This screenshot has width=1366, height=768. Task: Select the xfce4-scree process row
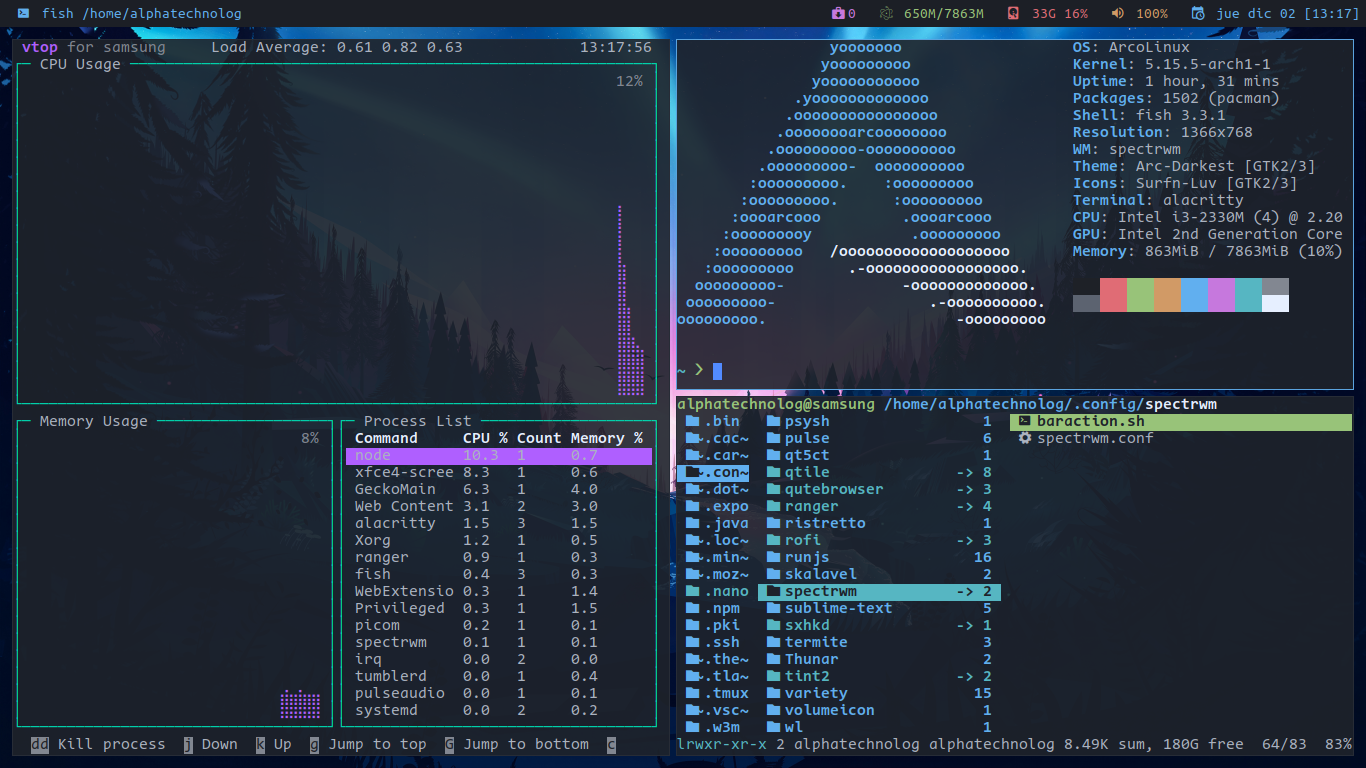[499, 473]
